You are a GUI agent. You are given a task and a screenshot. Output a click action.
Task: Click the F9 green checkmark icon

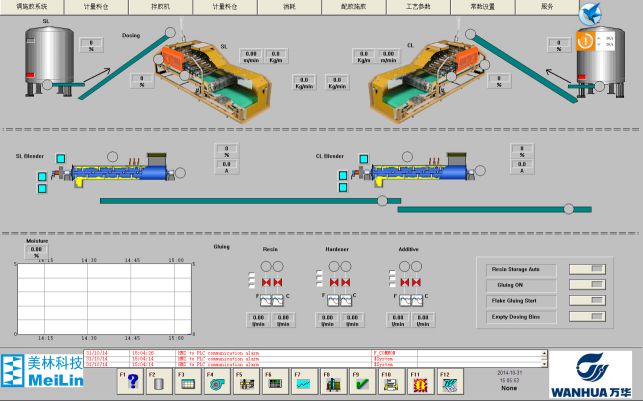[362, 383]
